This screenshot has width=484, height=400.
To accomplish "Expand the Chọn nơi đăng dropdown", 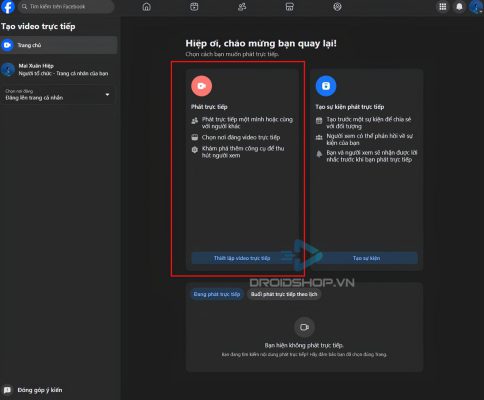I will [57, 95].
